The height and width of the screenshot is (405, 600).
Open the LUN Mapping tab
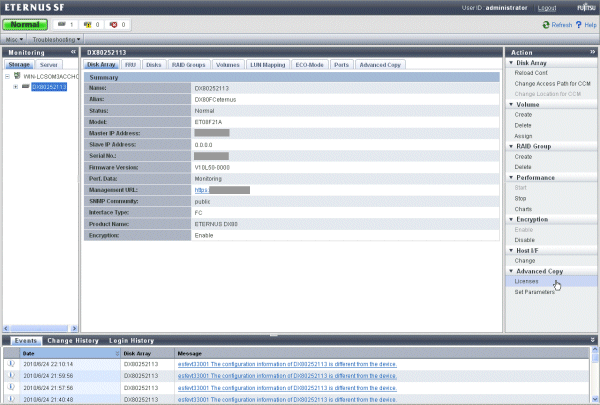coord(268,65)
